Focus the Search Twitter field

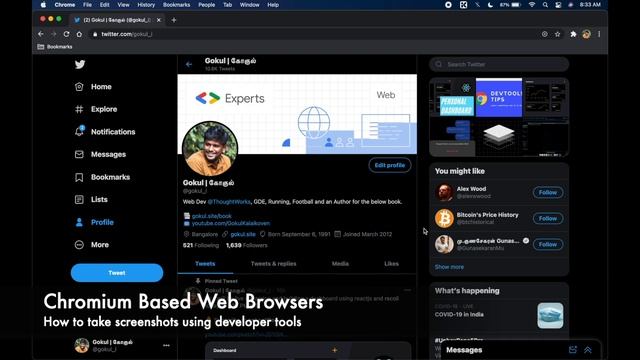click(499, 64)
